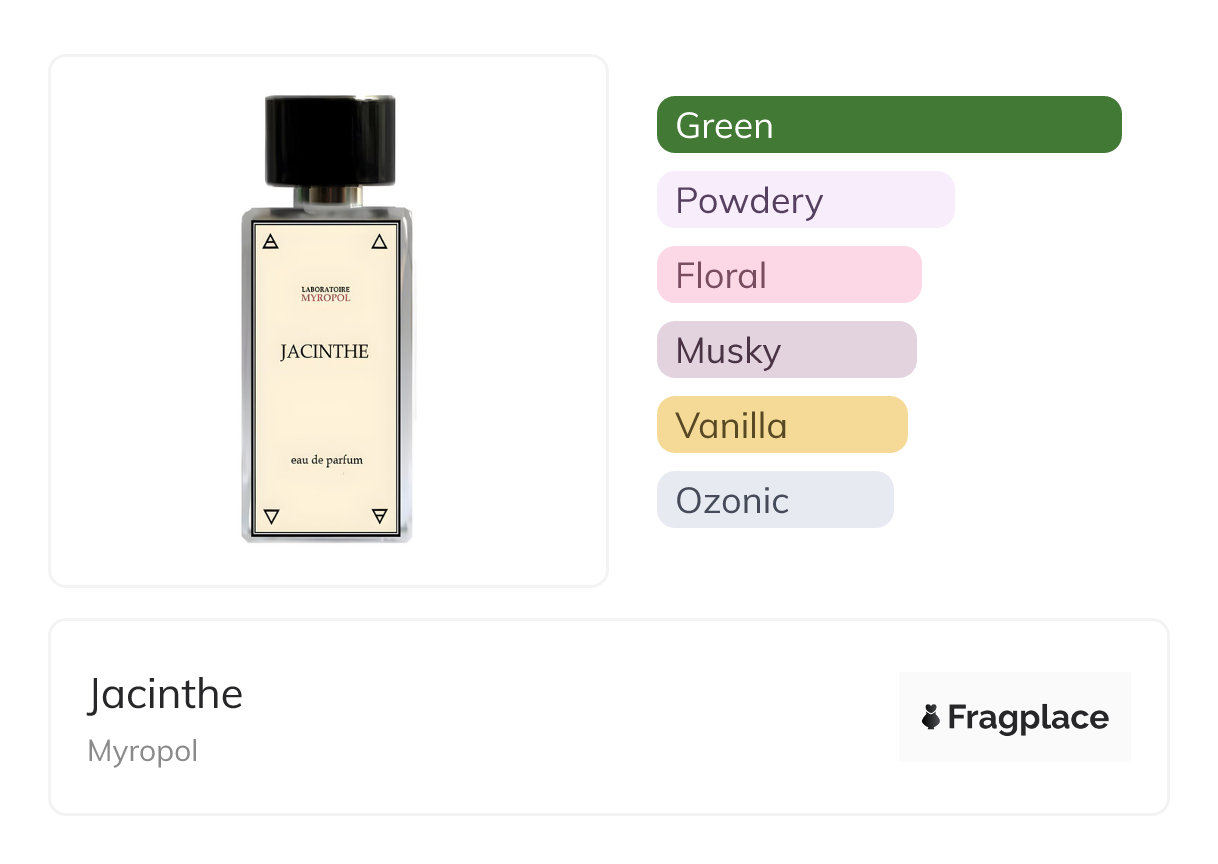The height and width of the screenshot is (864, 1218).
Task: Select the Floral accord bar
Action: [789, 275]
